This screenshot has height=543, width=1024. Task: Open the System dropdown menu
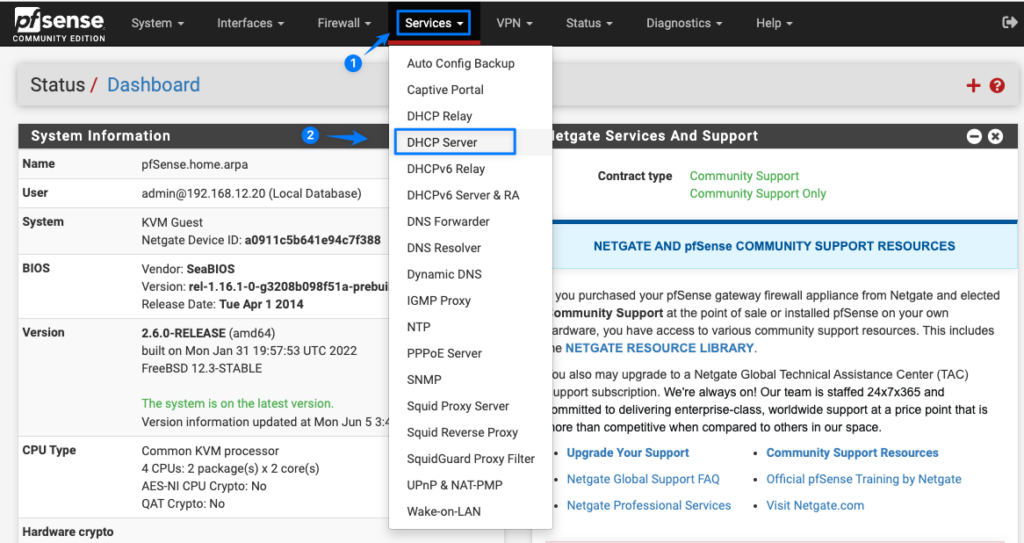tap(157, 23)
